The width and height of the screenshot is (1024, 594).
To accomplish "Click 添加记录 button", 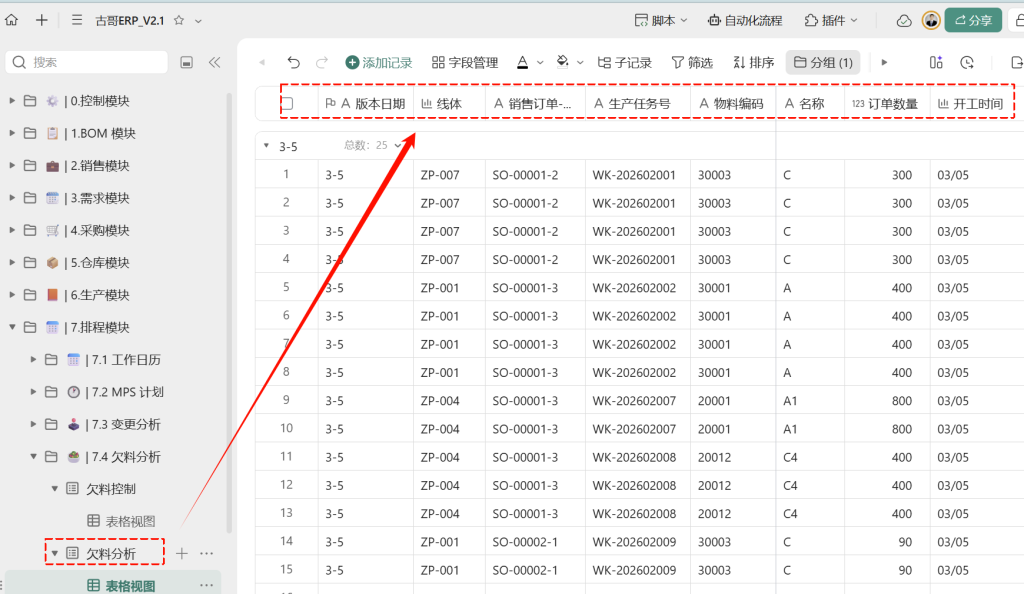I will pos(379,63).
